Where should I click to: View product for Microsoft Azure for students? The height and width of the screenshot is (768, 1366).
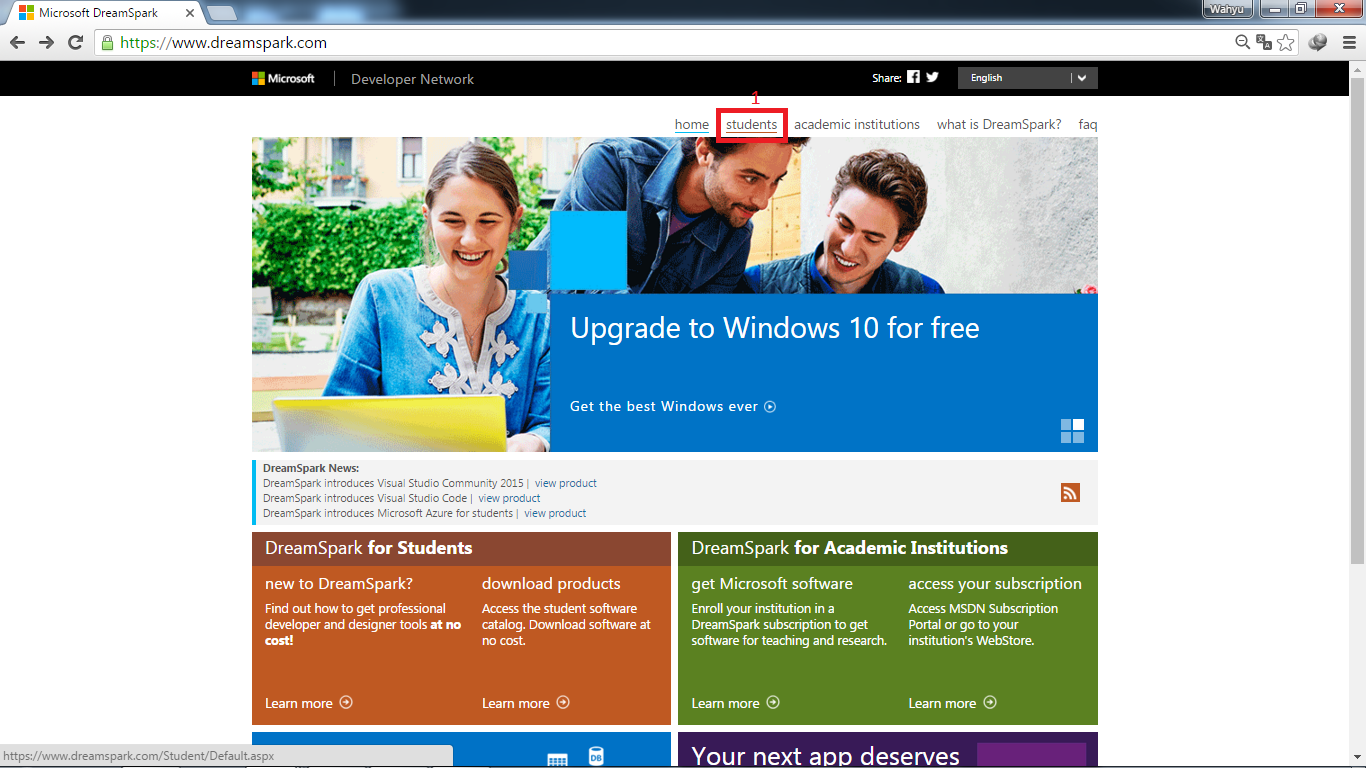pos(555,513)
